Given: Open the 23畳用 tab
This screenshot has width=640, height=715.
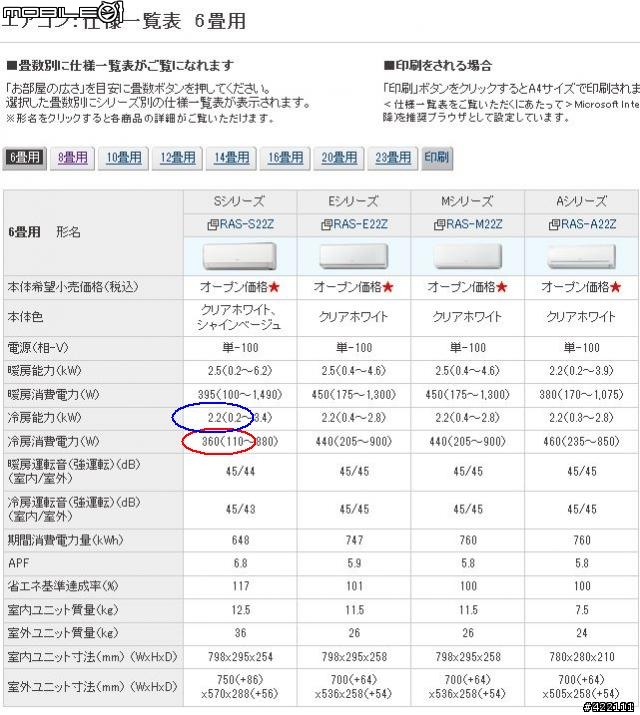Looking at the screenshot, I should click(392, 158).
